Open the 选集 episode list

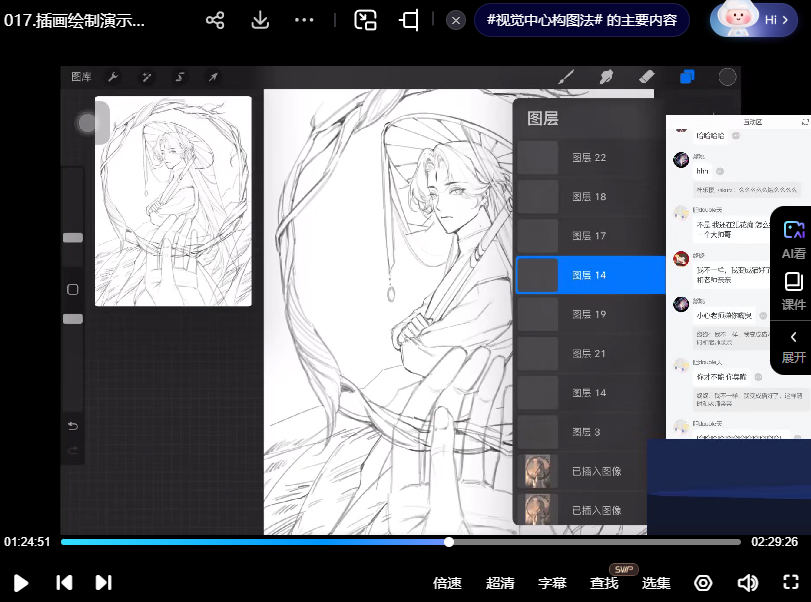656,583
